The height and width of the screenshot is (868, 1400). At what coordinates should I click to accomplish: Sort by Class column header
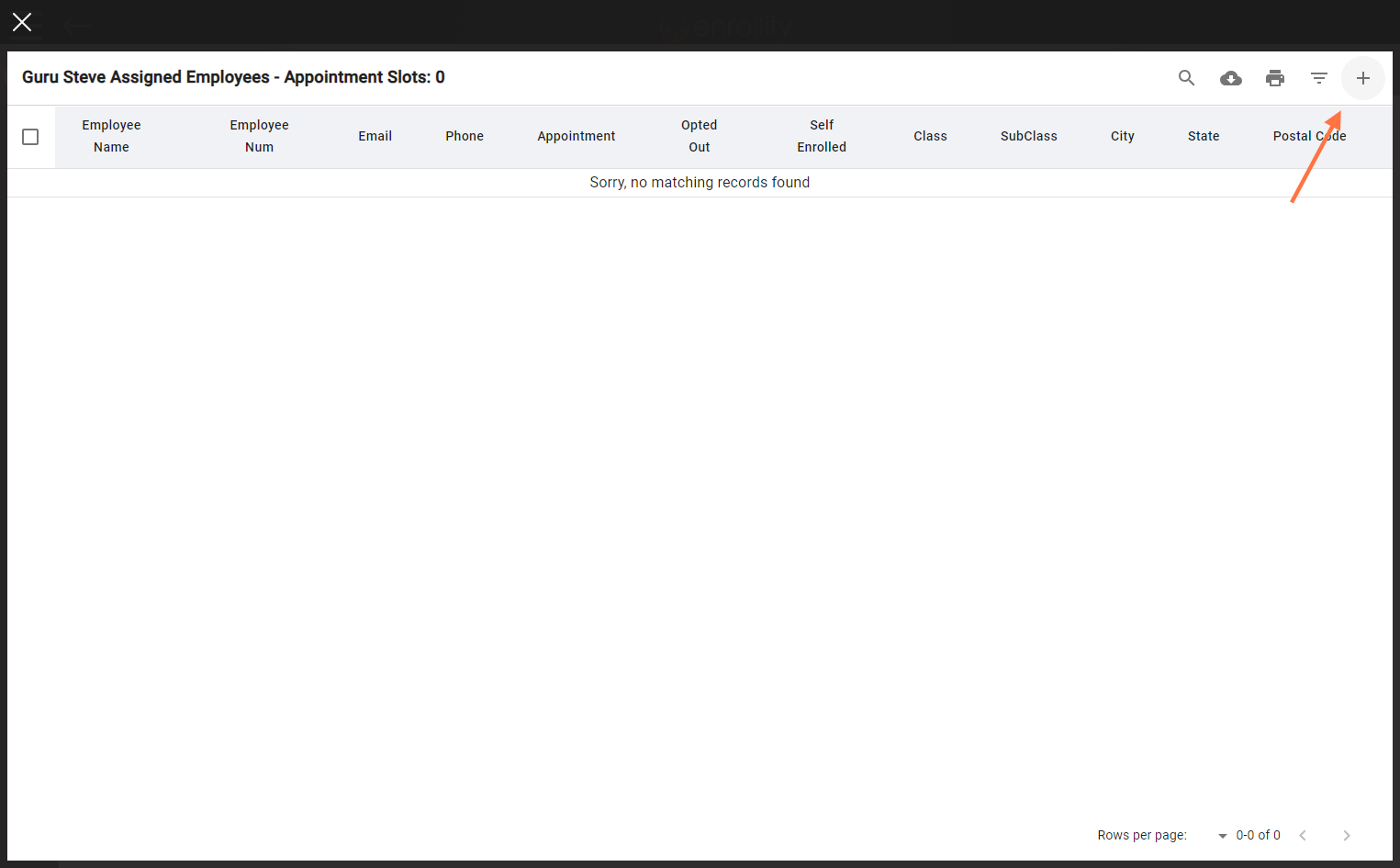(930, 136)
